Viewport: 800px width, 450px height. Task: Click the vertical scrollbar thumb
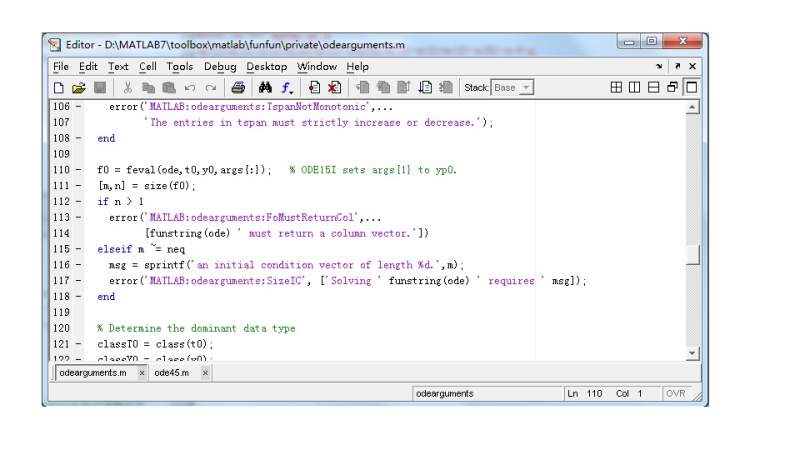692,255
